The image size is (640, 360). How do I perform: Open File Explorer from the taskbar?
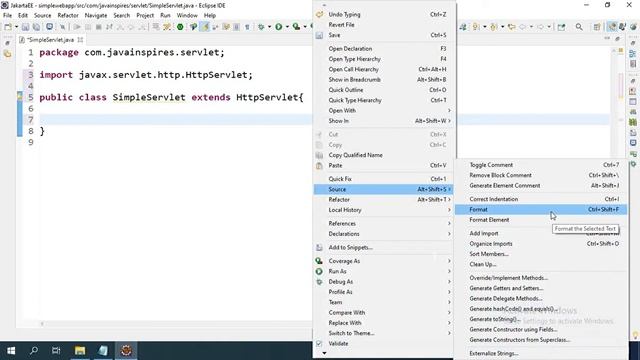point(80,351)
